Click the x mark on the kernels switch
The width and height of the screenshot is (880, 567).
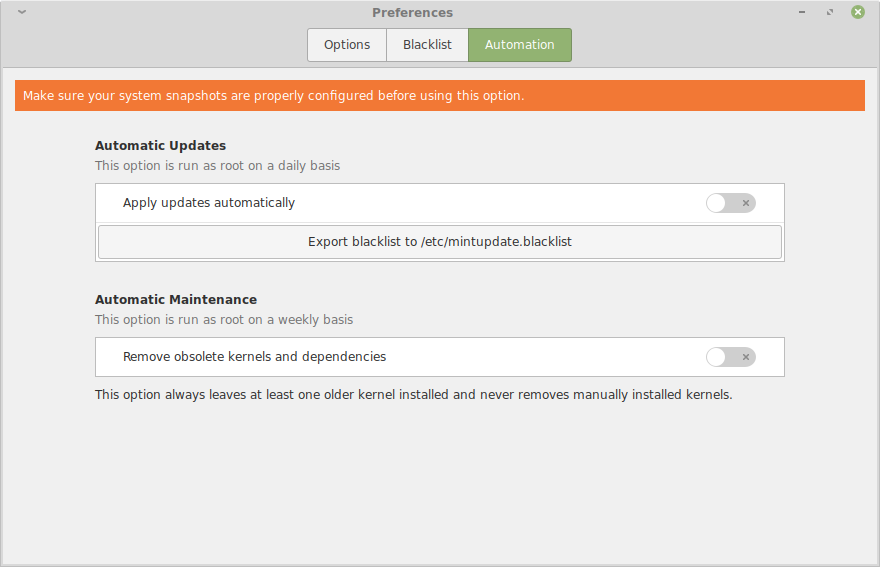point(745,357)
